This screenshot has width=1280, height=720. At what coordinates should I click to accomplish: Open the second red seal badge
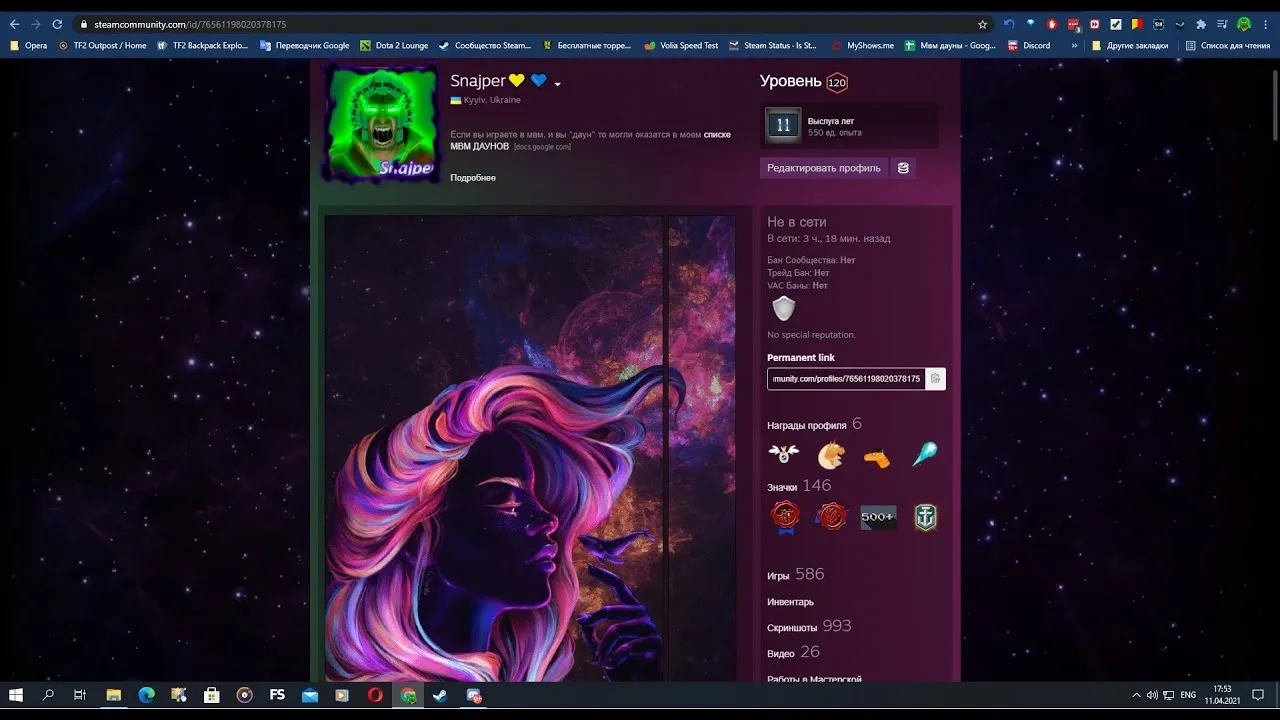pyautogui.click(x=831, y=517)
